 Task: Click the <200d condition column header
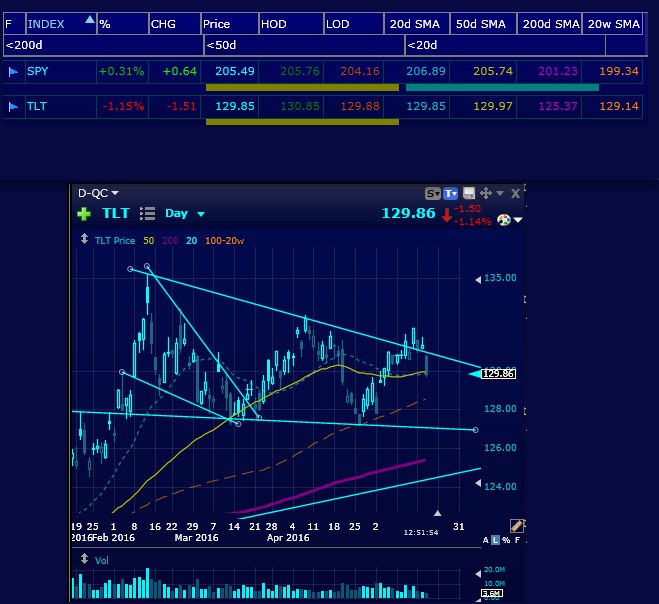click(103, 45)
